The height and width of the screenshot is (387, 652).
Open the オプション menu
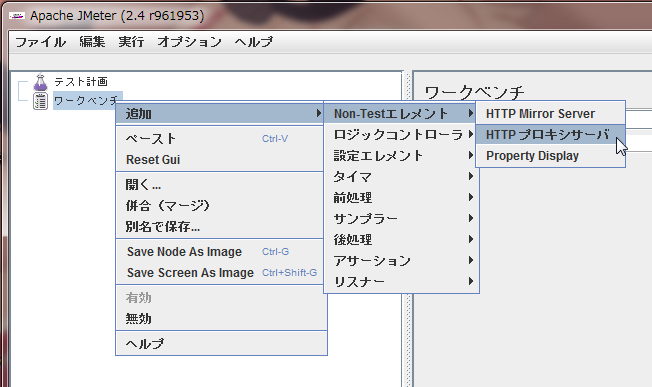(189, 42)
